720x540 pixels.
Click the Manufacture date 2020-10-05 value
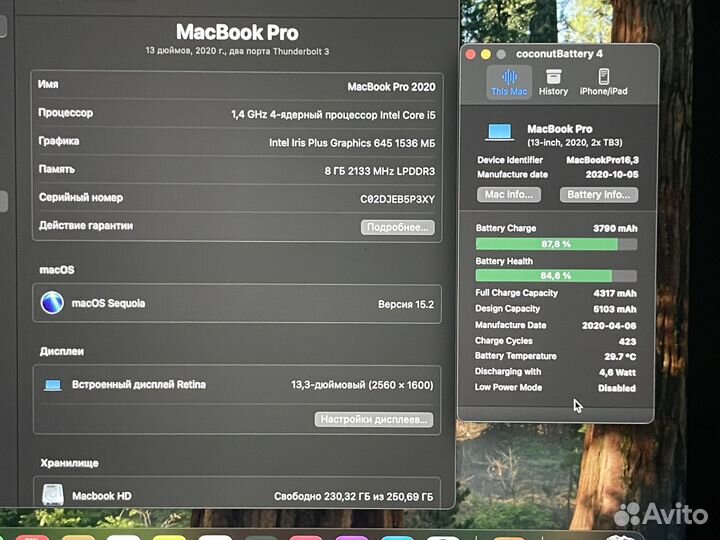coord(612,174)
